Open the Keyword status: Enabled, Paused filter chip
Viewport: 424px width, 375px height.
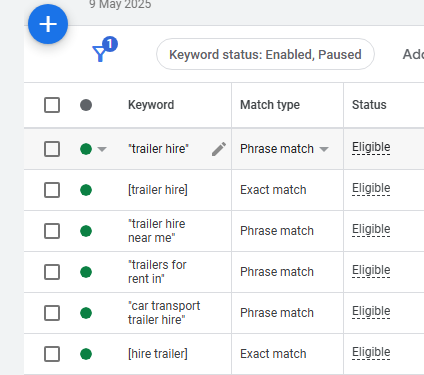265,54
